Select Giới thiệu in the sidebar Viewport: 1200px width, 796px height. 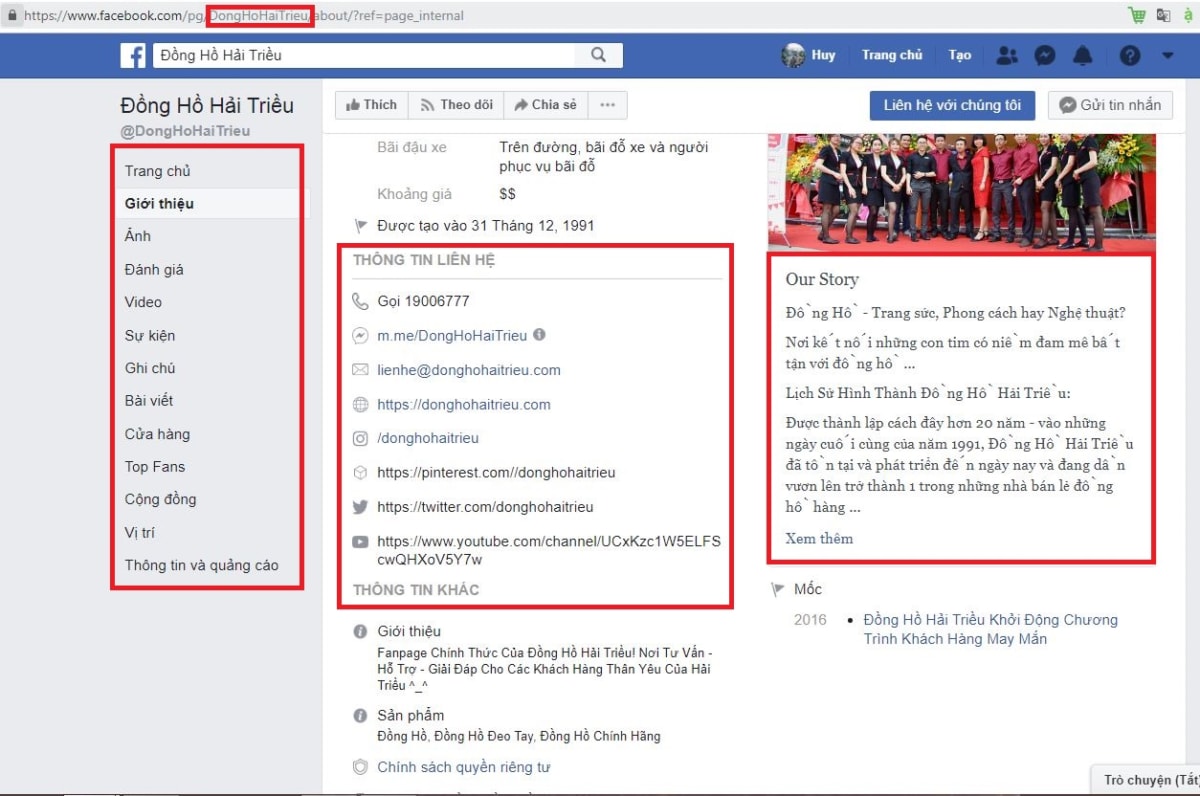pos(159,203)
